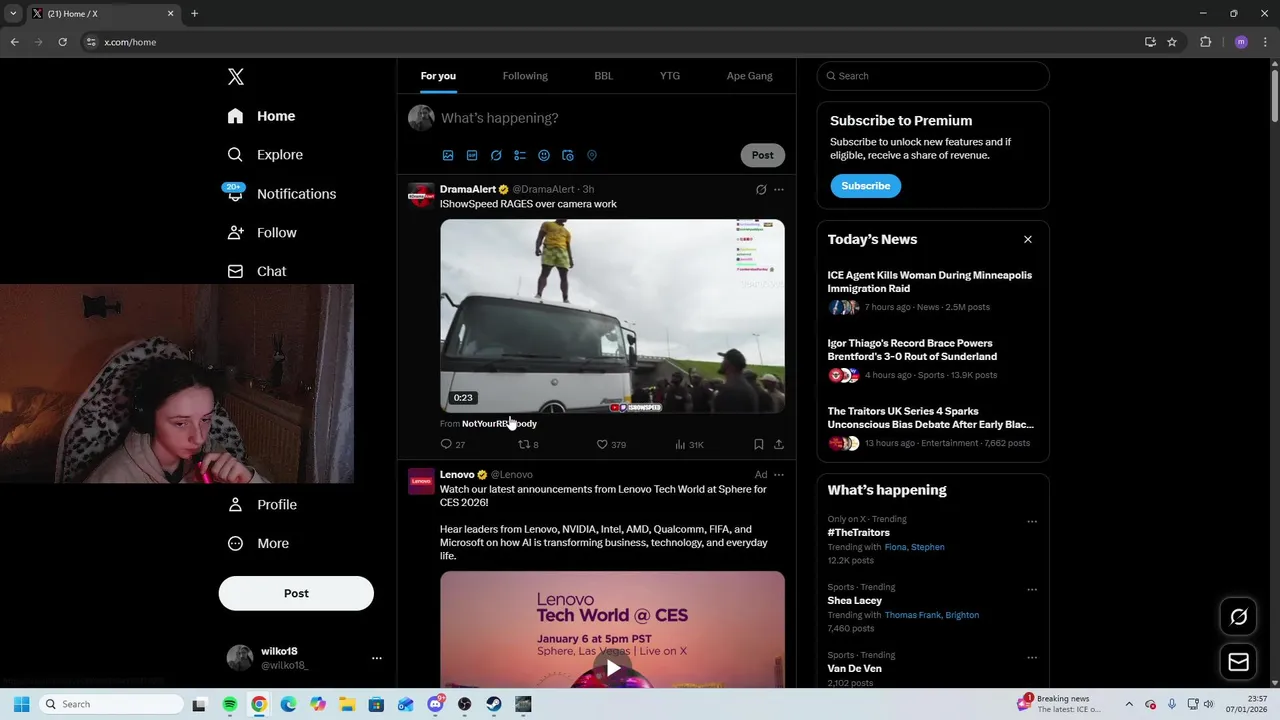Viewport: 1280px width, 720px height.
Task: Share the DramaAlert post
Action: tap(779, 444)
